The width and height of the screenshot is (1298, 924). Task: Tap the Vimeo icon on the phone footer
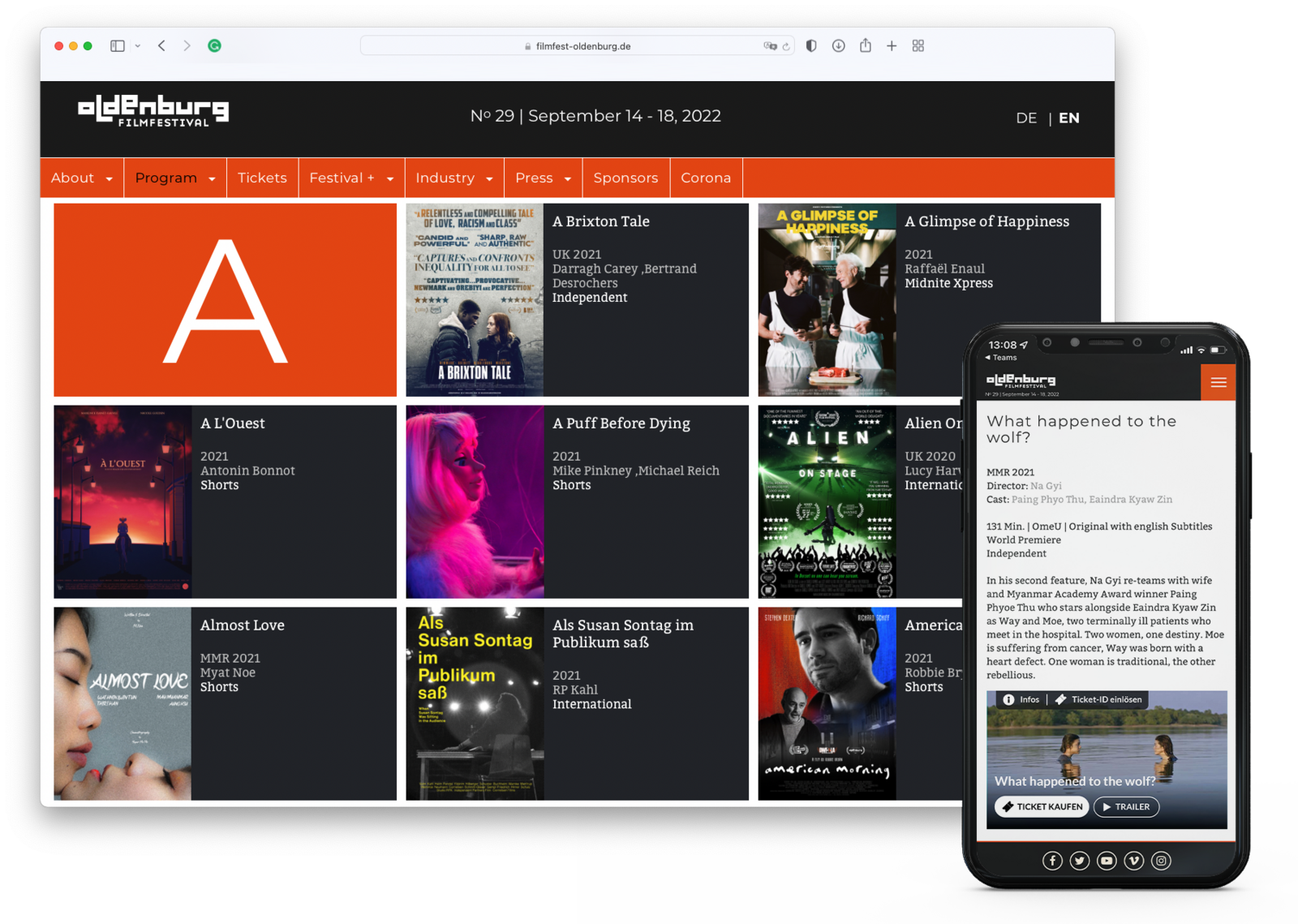coord(1134,861)
